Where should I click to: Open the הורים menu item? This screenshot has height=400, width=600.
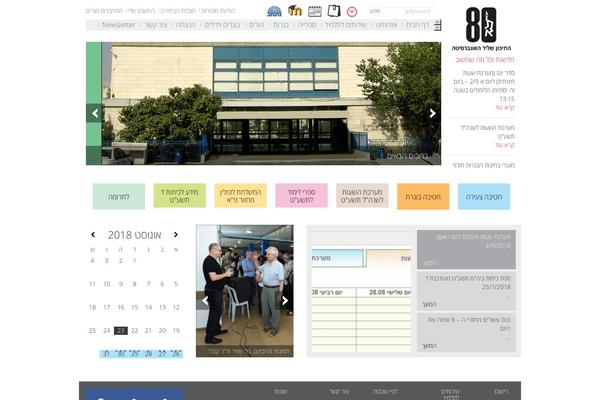pyautogui.click(x=256, y=25)
